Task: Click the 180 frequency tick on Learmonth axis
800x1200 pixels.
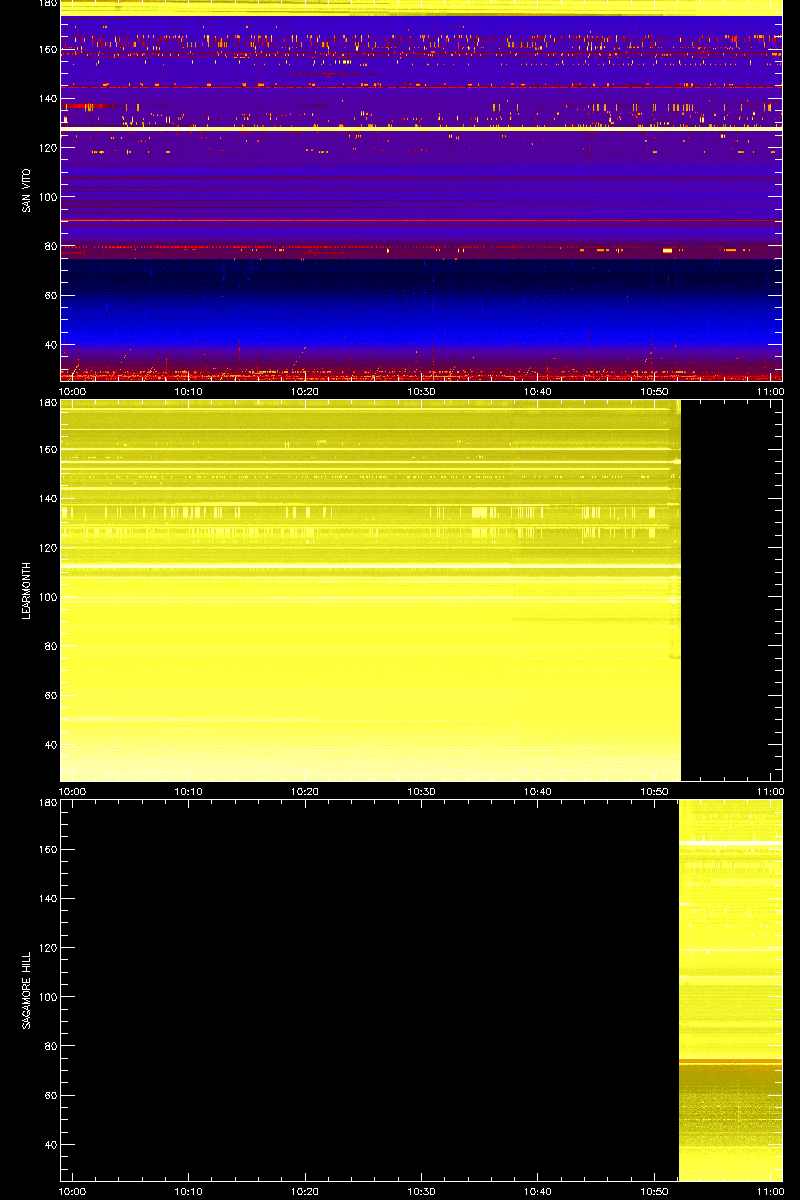Action: pyautogui.click(x=46, y=403)
